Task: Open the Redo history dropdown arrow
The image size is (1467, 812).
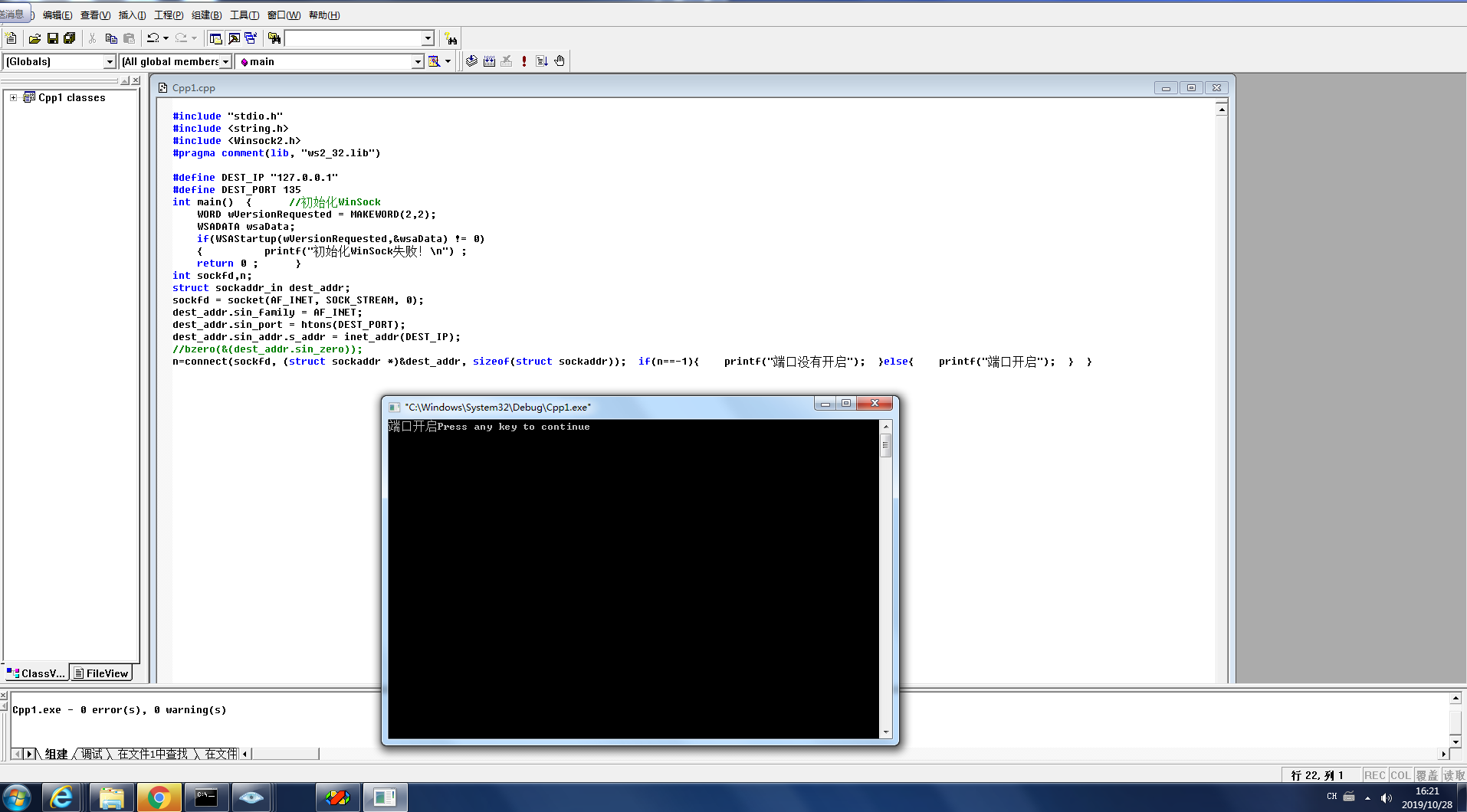Action: click(194, 38)
